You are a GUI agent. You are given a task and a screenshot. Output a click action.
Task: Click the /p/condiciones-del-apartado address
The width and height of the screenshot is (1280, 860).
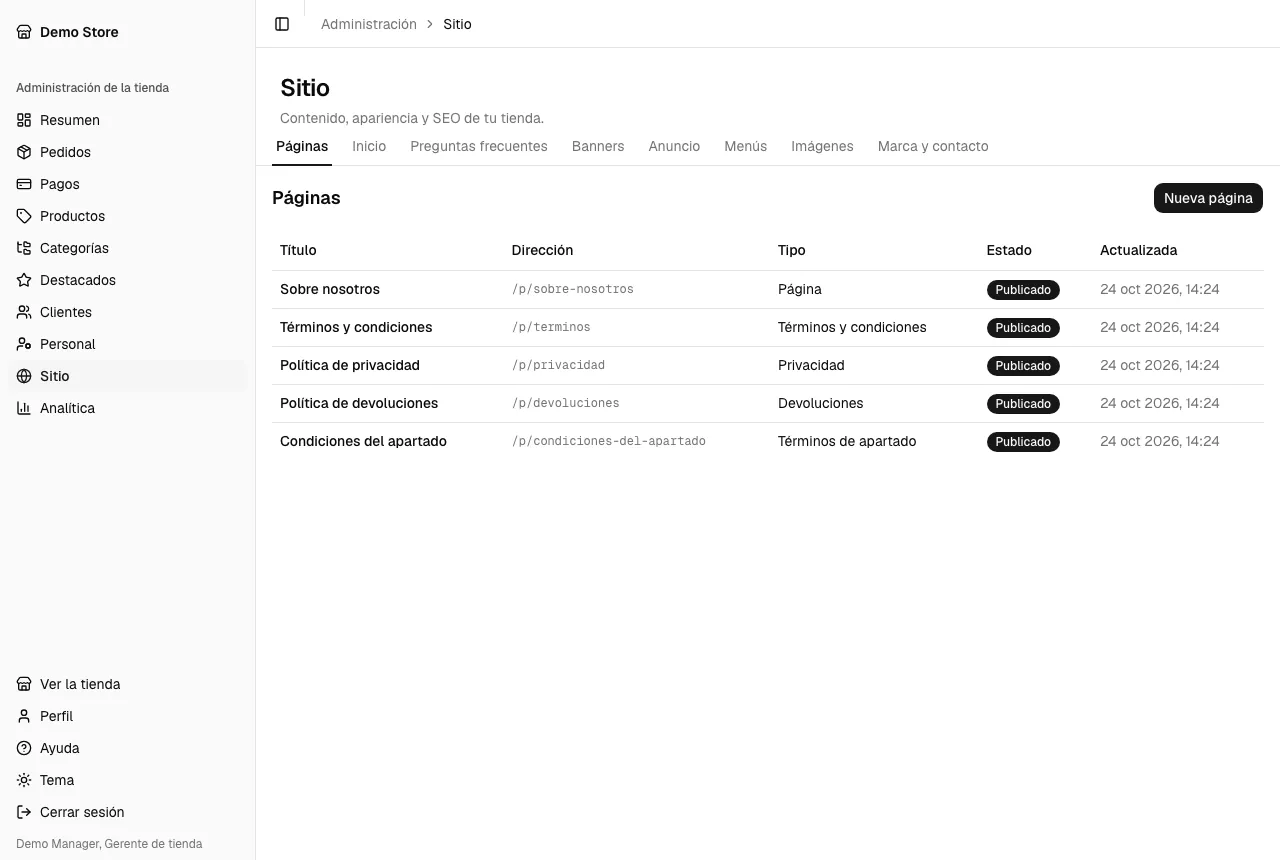click(609, 441)
